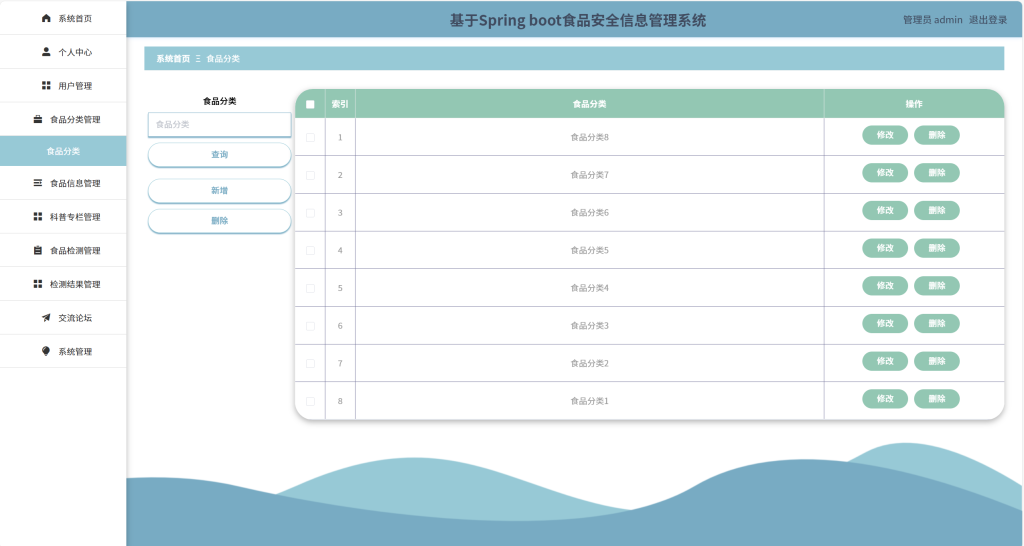The image size is (1024, 546).
Task: Click the 查询 search button
Action: 219,155
